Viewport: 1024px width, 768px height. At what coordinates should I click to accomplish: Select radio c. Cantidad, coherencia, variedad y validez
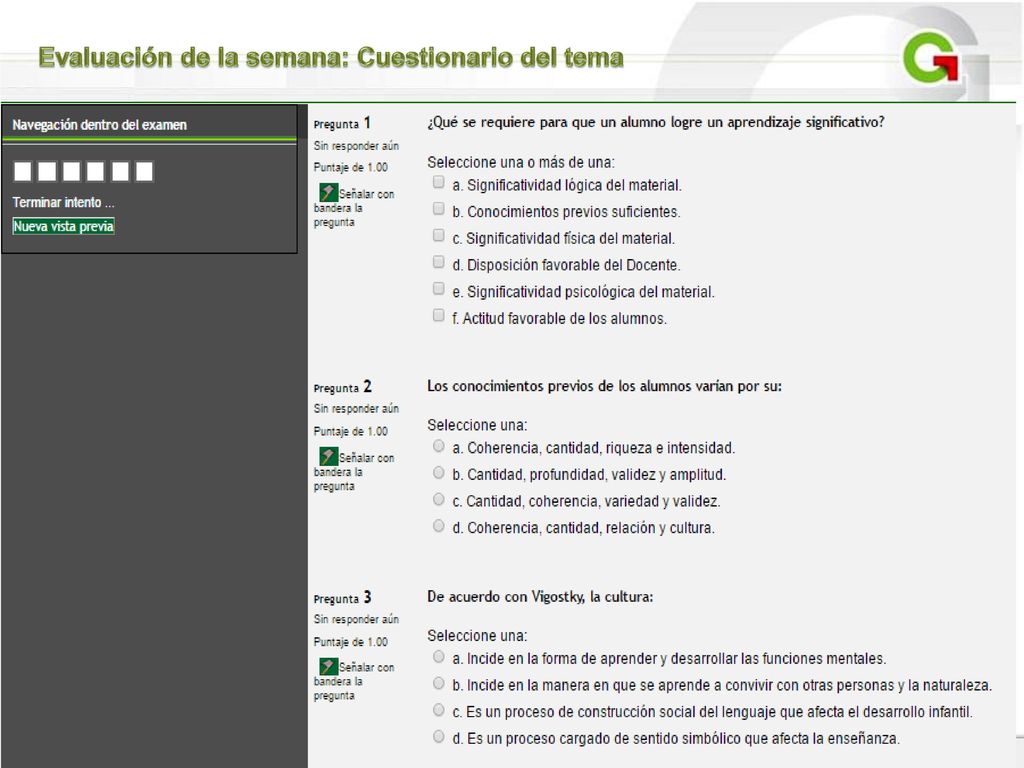439,500
